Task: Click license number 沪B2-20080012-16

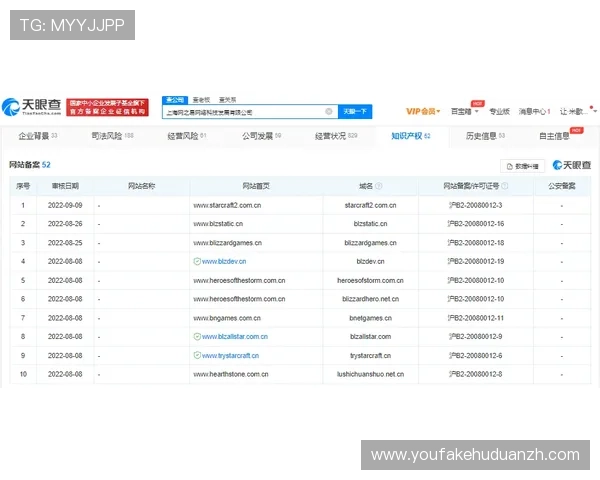Action: point(476,224)
